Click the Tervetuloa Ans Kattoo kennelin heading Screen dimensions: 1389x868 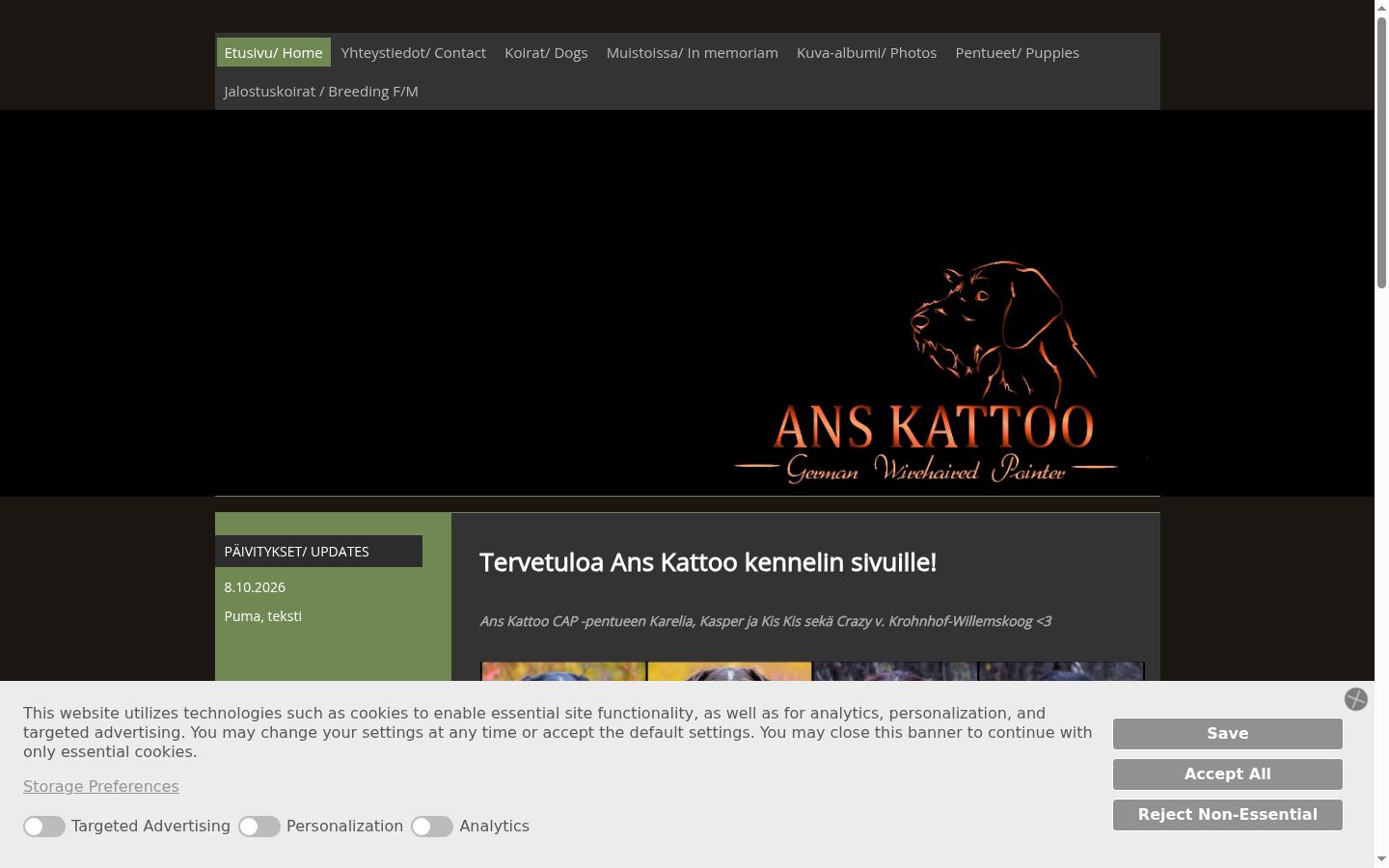(x=708, y=562)
